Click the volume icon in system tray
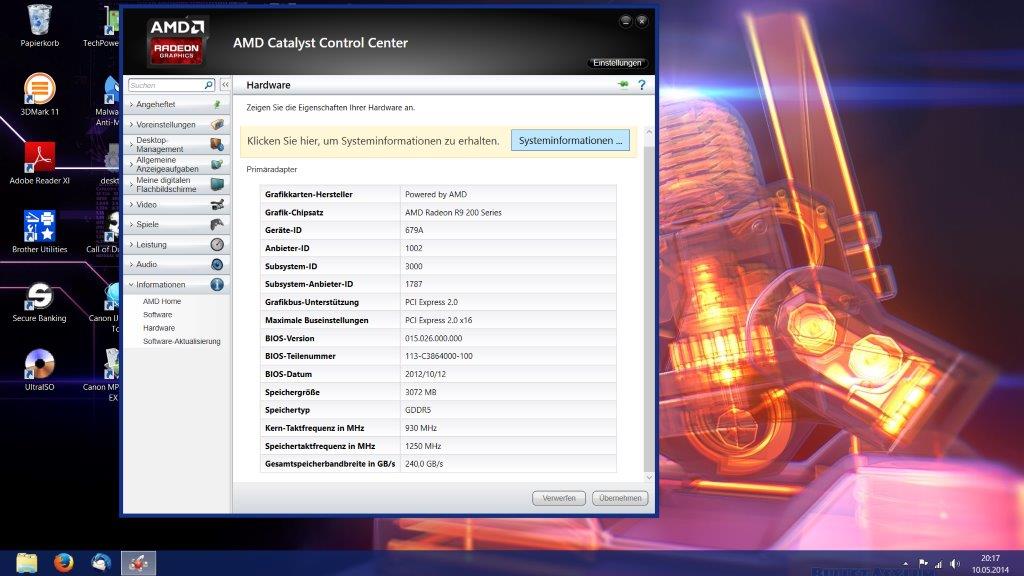This screenshot has width=1024, height=576. tap(955, 564)
